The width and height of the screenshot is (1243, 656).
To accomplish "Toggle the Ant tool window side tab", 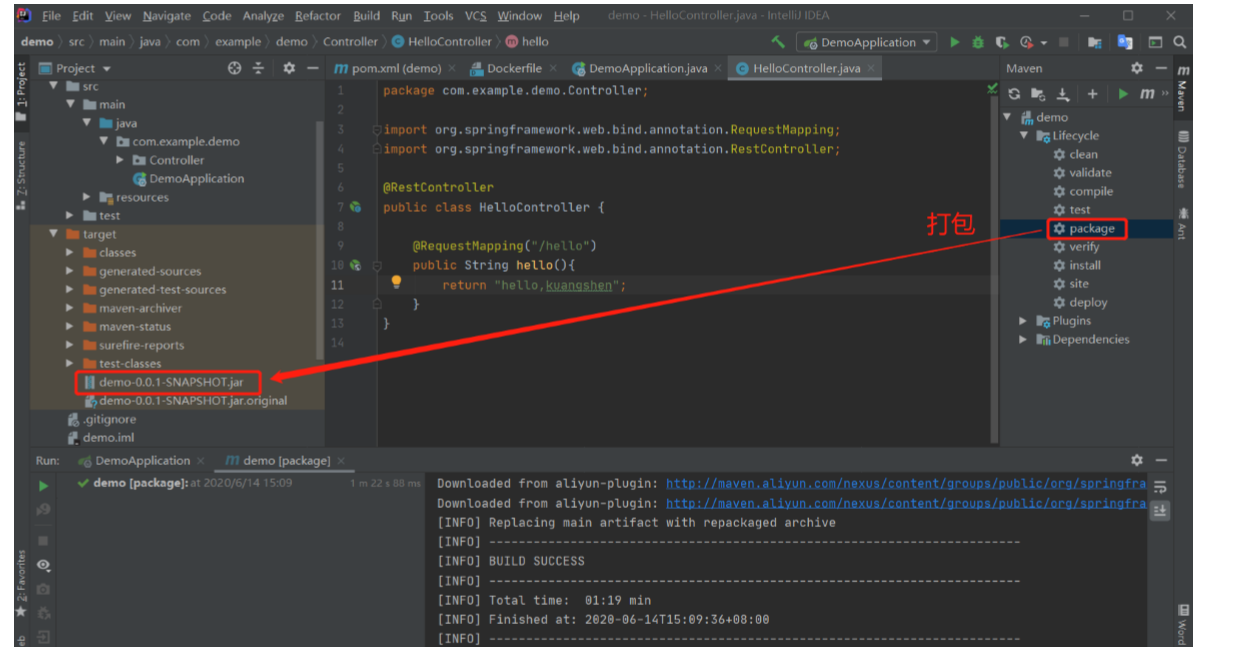I will pos(1182,223).
